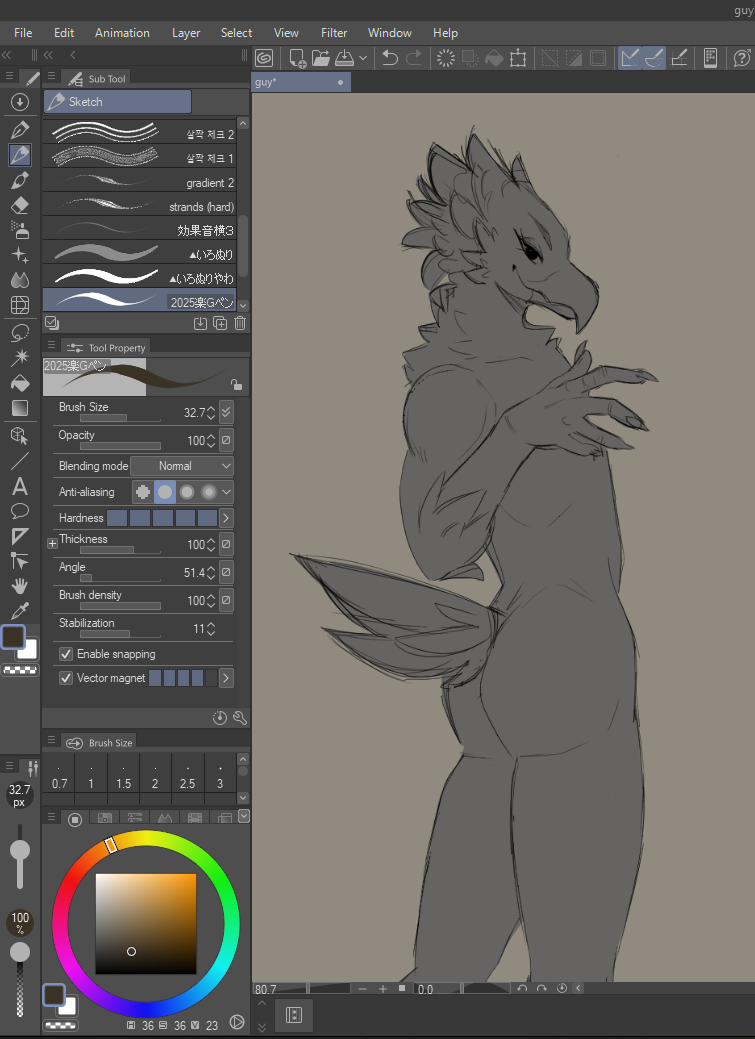Expand the Anti-aliasing options arrow
This screenshot has height=1039, width=755.
227,492
